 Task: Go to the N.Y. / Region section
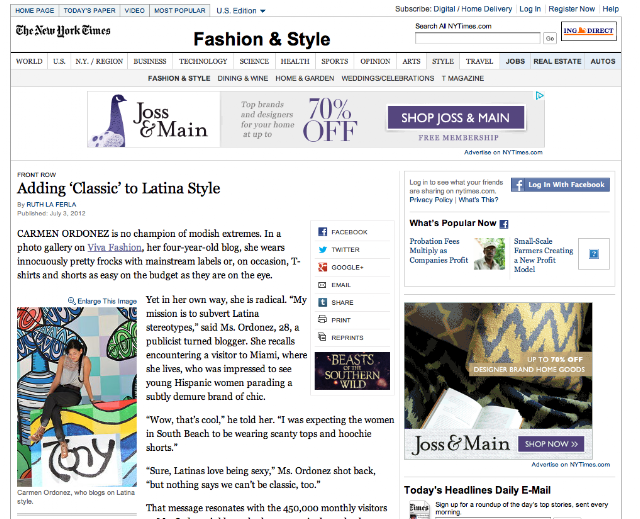tap(99, 61)
